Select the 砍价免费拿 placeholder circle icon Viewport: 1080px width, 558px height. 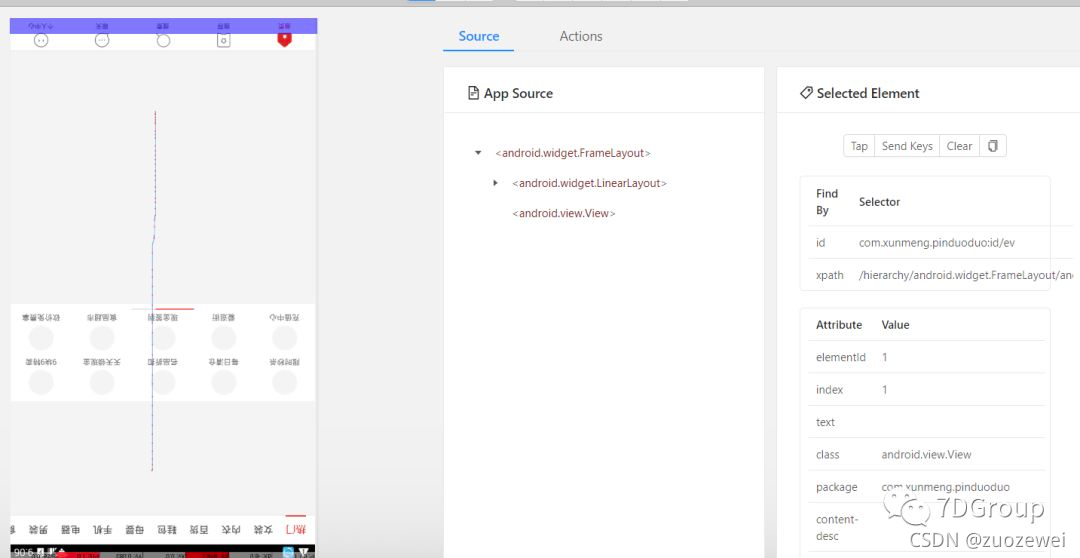point(41,338)
